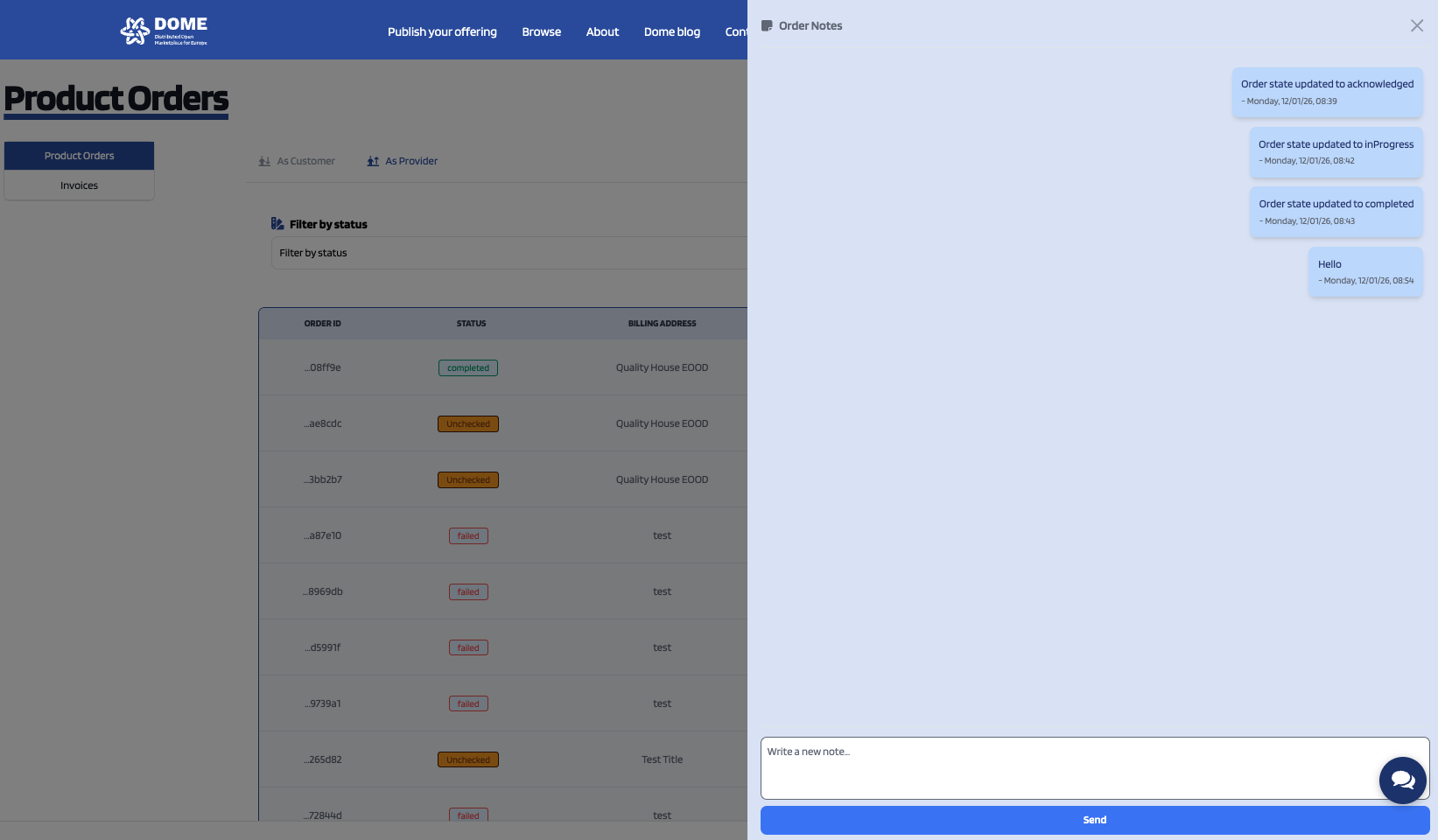Open the Filter by status dropdown
1438x840 pixels.
click(x=509, y=253)
